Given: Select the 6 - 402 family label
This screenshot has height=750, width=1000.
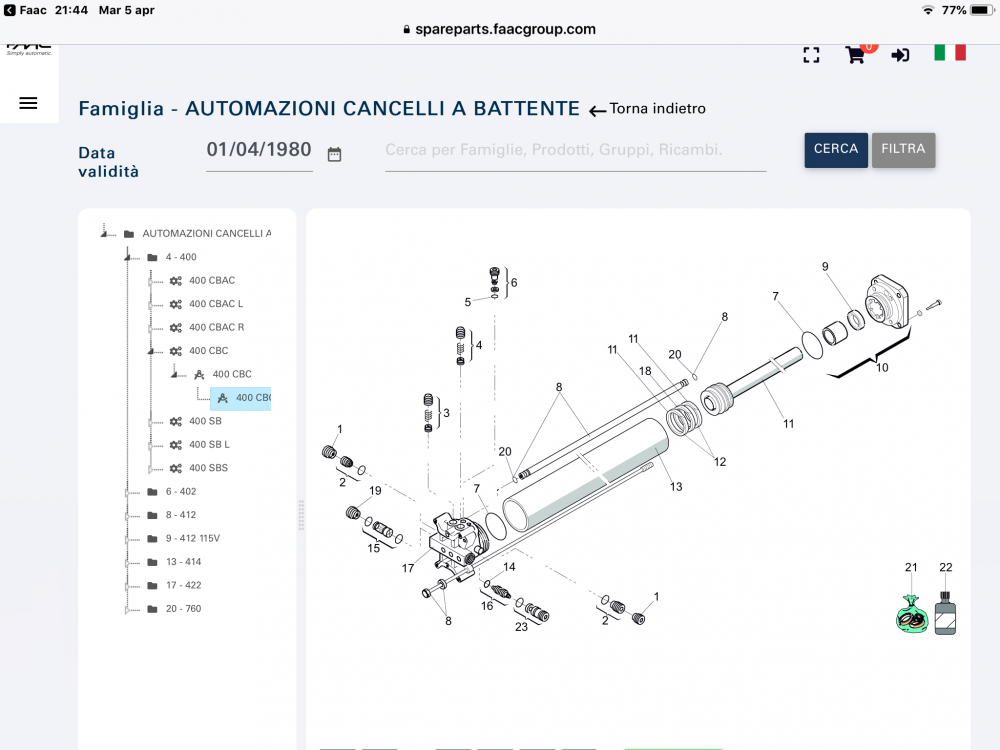Looking at the screenshot, I should pyautogui.click(x=181, y=492).
